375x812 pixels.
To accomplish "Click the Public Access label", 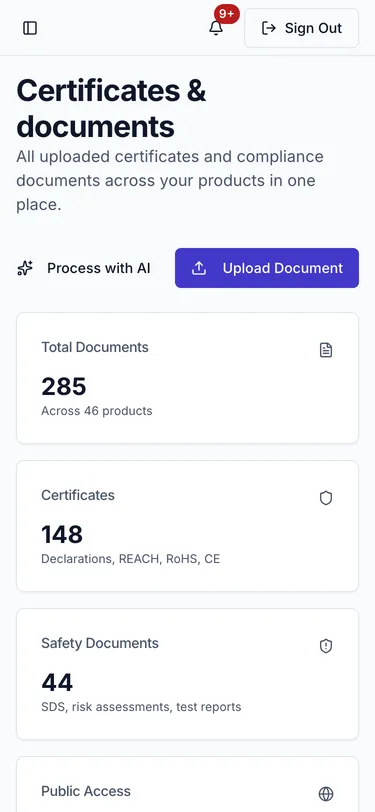I will (x=86, y=791).
